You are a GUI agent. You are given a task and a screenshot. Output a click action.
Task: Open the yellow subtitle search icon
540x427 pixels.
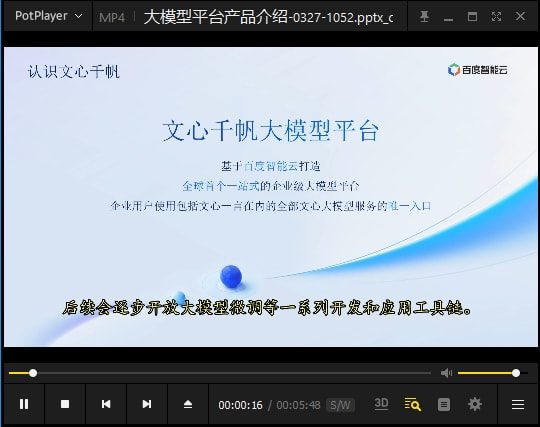click(412, 404)
